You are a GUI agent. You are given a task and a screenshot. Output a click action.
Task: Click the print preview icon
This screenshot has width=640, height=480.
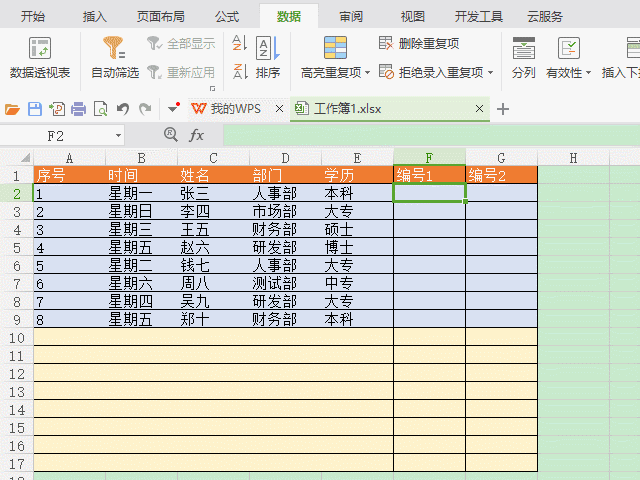[100, 109]
